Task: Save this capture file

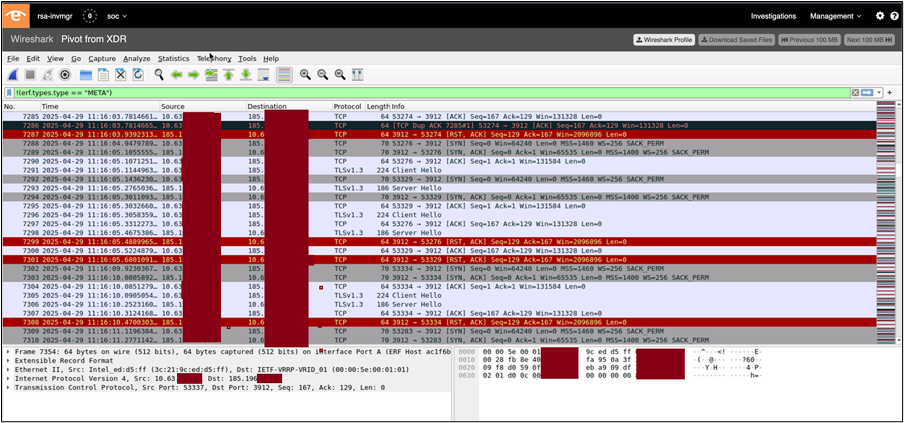Action: tap(103, 74)
